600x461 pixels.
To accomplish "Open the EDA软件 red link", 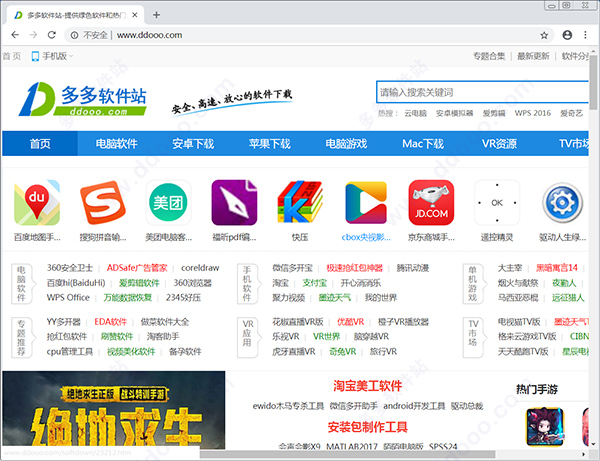I will click(x=110, y=322).
